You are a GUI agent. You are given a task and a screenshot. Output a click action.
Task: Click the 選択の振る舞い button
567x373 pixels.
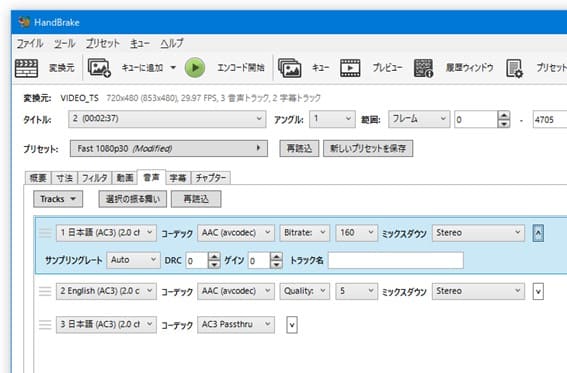tap(133, 199)
